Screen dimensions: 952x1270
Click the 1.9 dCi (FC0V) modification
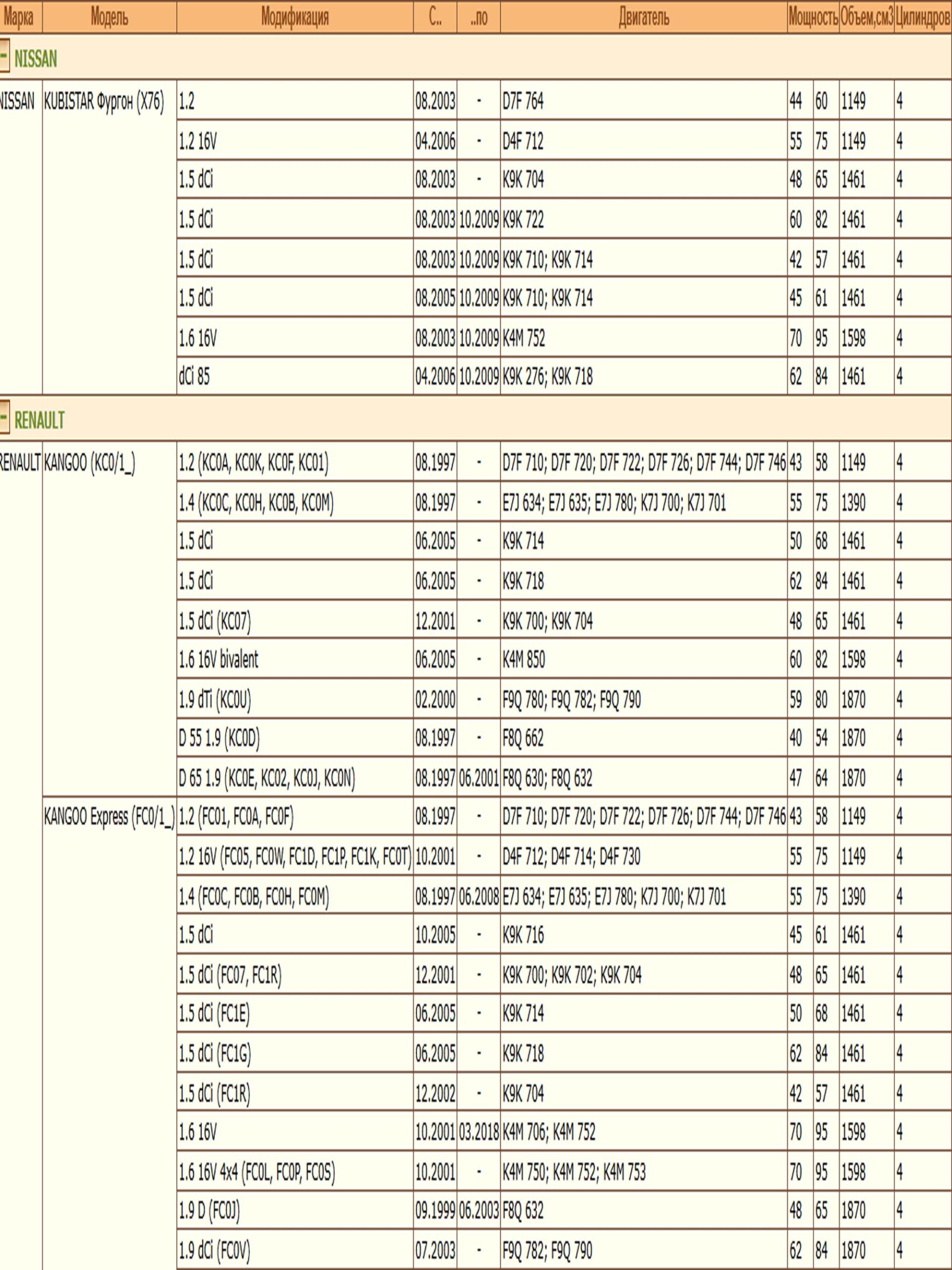pos(215,1250)
